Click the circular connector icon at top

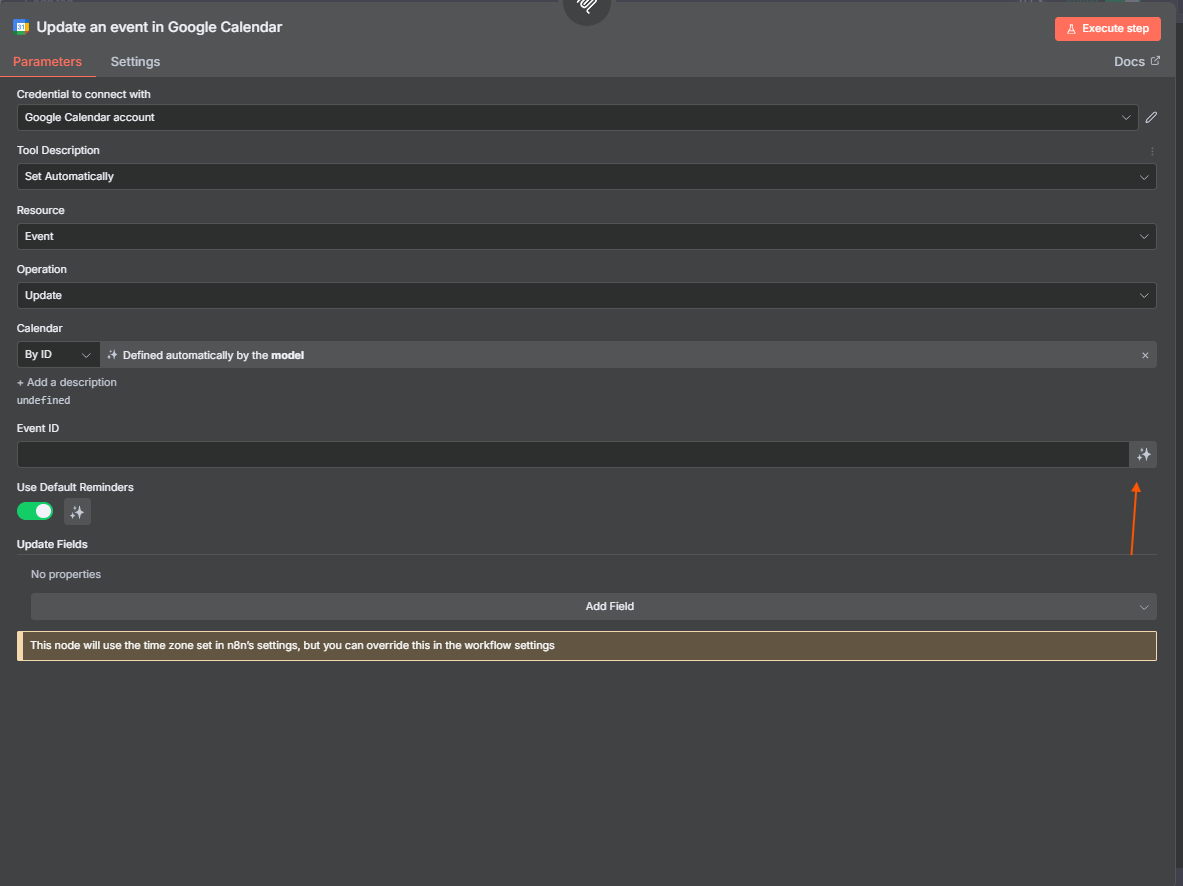(x=586, y=7)
